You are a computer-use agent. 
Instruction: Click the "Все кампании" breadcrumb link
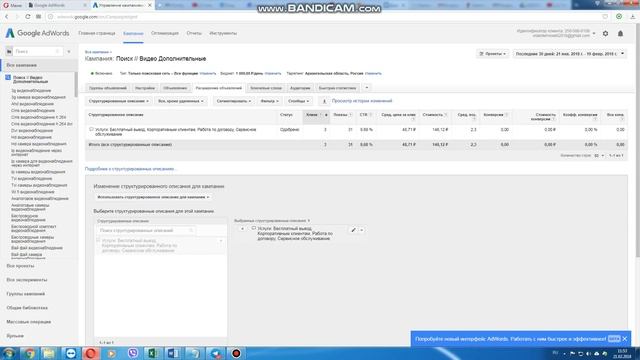coord(97,52)
